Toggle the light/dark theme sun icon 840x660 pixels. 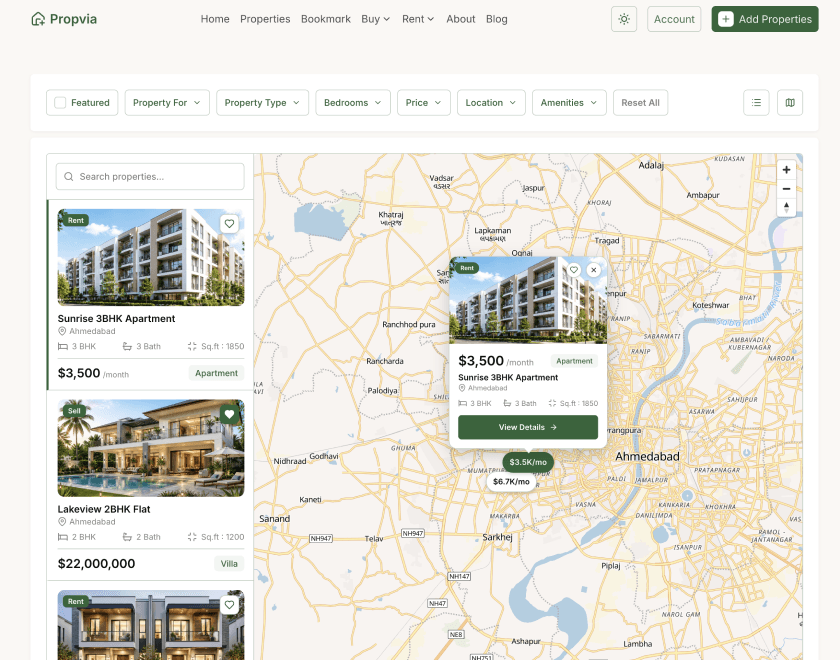(x=624, y=19)
